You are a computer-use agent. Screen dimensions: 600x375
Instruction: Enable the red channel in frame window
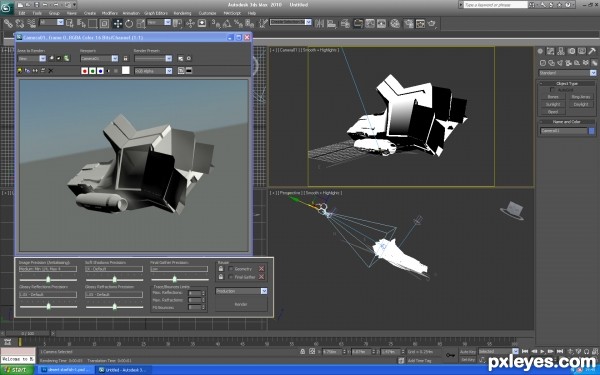tap(85, 71)
